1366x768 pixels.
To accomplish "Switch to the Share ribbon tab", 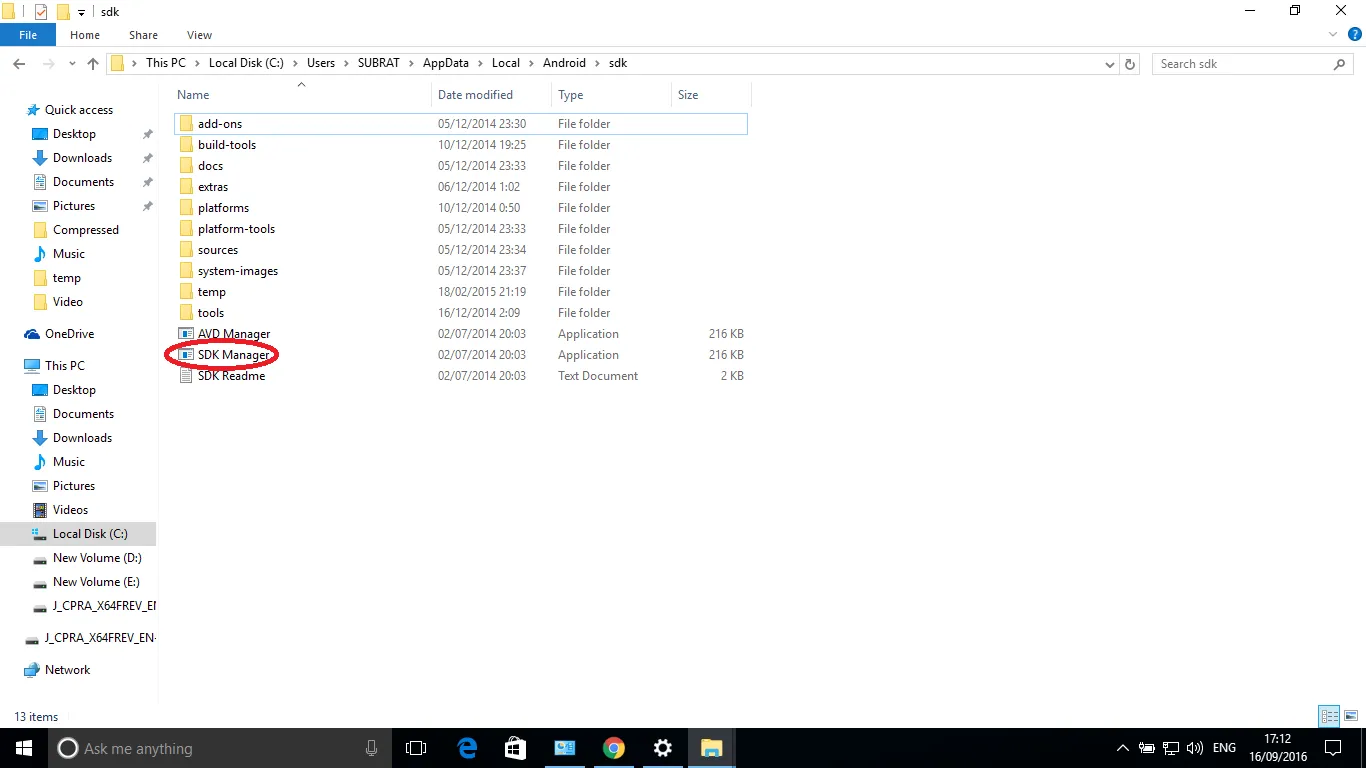I will pyautogui.click(x=143, y=35).
